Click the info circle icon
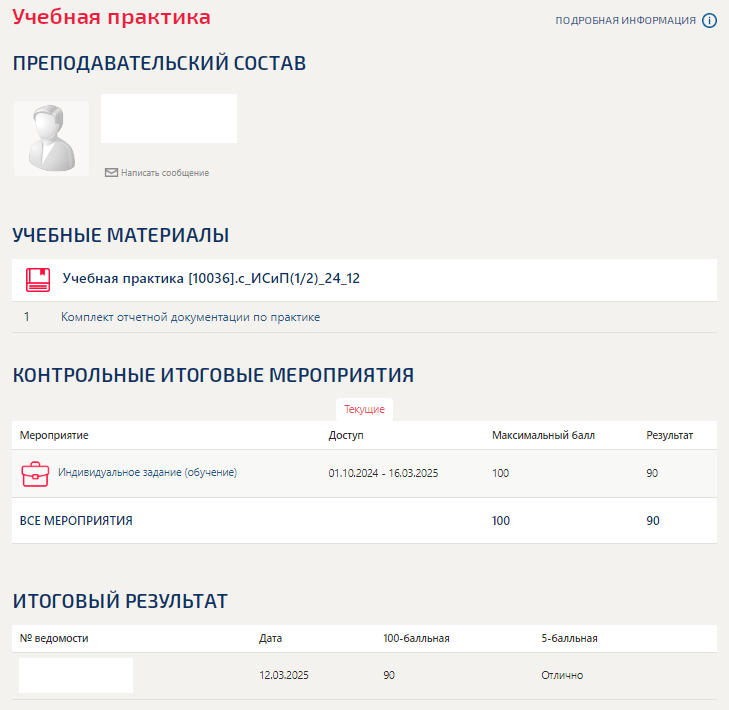 709,20
